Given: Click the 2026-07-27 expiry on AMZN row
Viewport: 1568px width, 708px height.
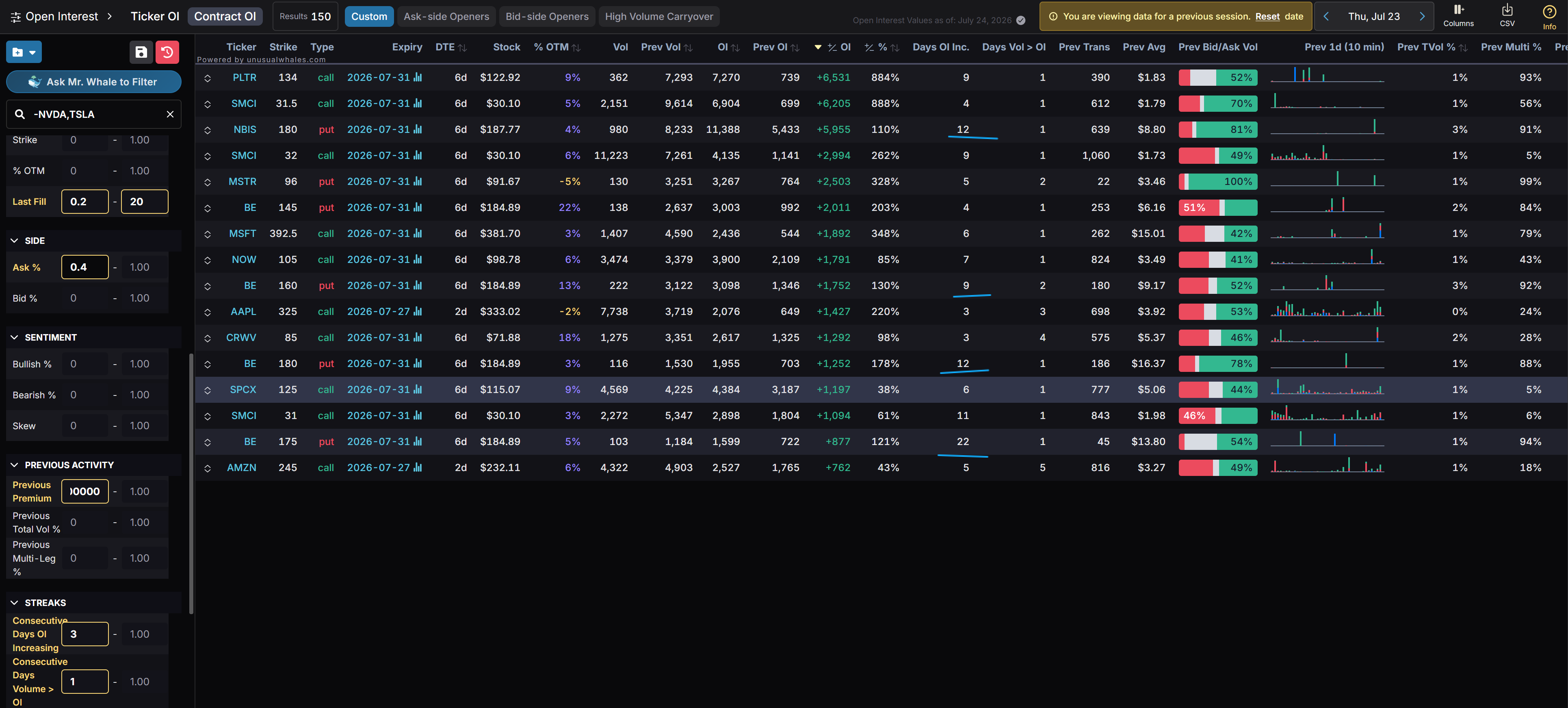Looking at the screenshot, I should coord(379,467).
